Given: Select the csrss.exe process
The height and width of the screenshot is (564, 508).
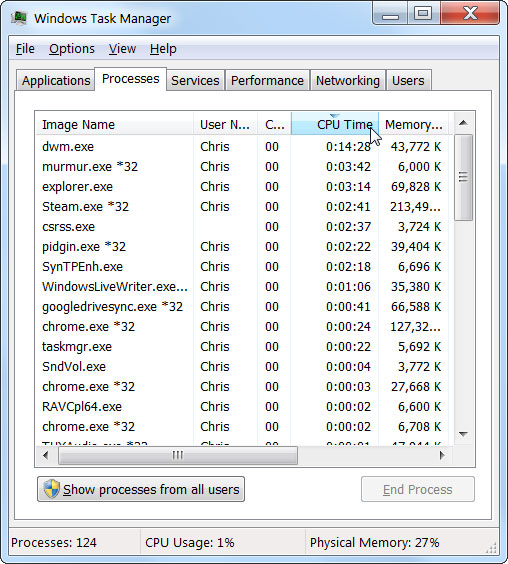Looking at the screenshot, I should pyautogui.click(x=242, y=227).
